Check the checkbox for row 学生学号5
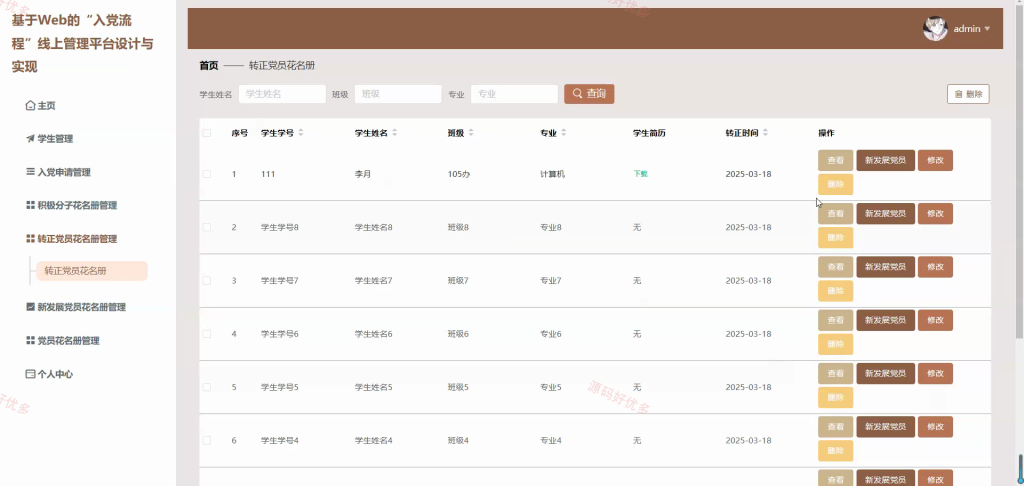Image resolution: width=1024 pixels, height=486 pixels. (x=206, y=387)
